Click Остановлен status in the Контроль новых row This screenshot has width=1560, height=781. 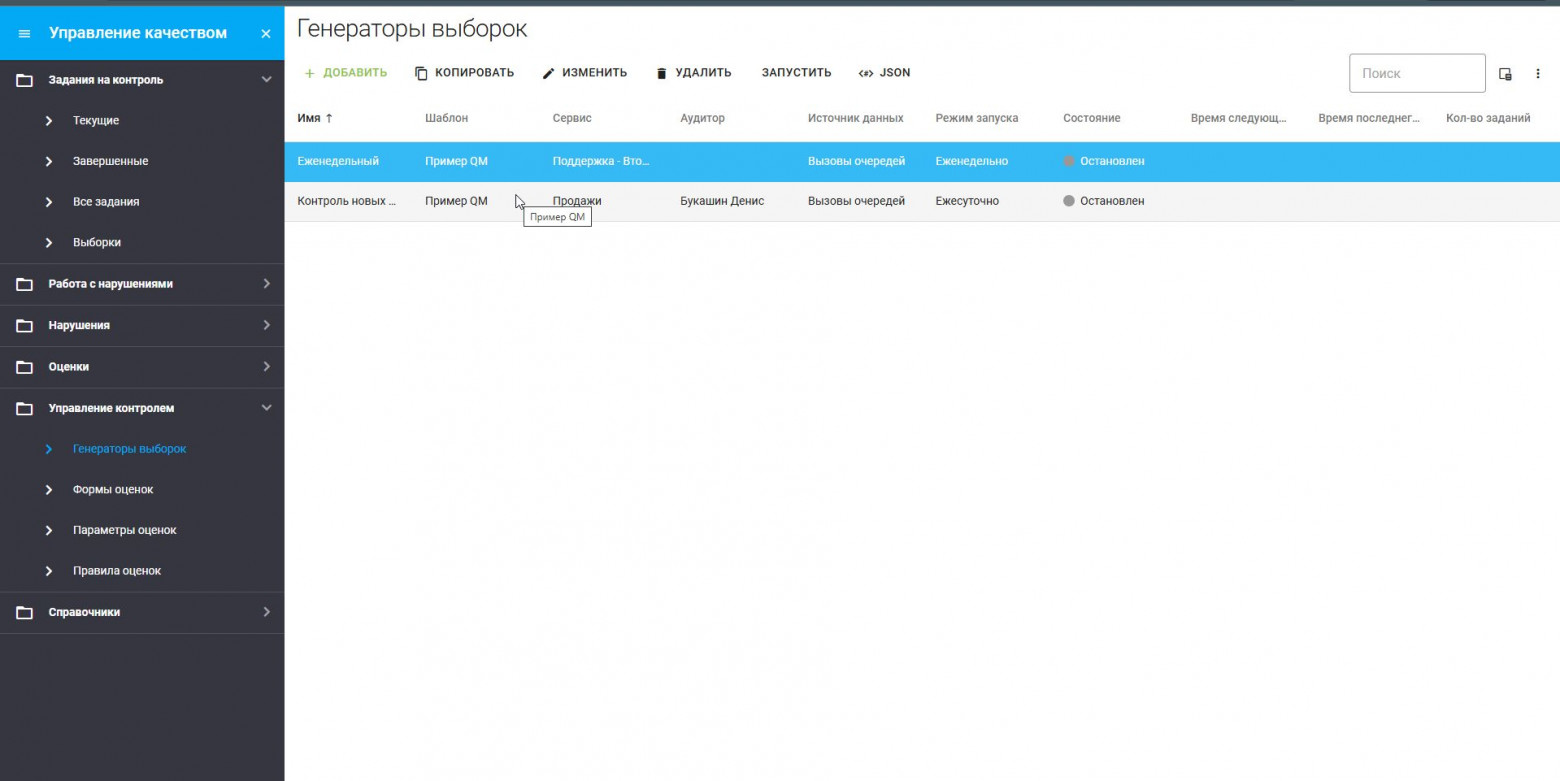1104,201
